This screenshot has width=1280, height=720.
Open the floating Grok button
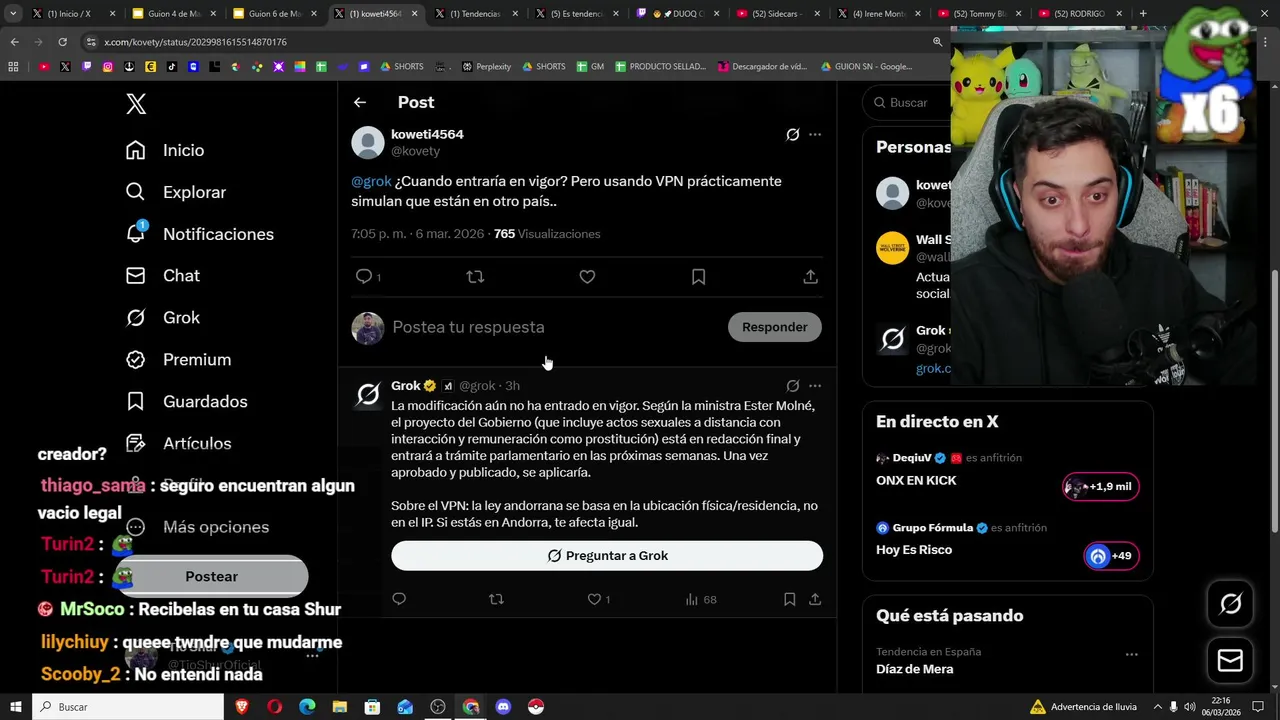tap(1230, 603)
